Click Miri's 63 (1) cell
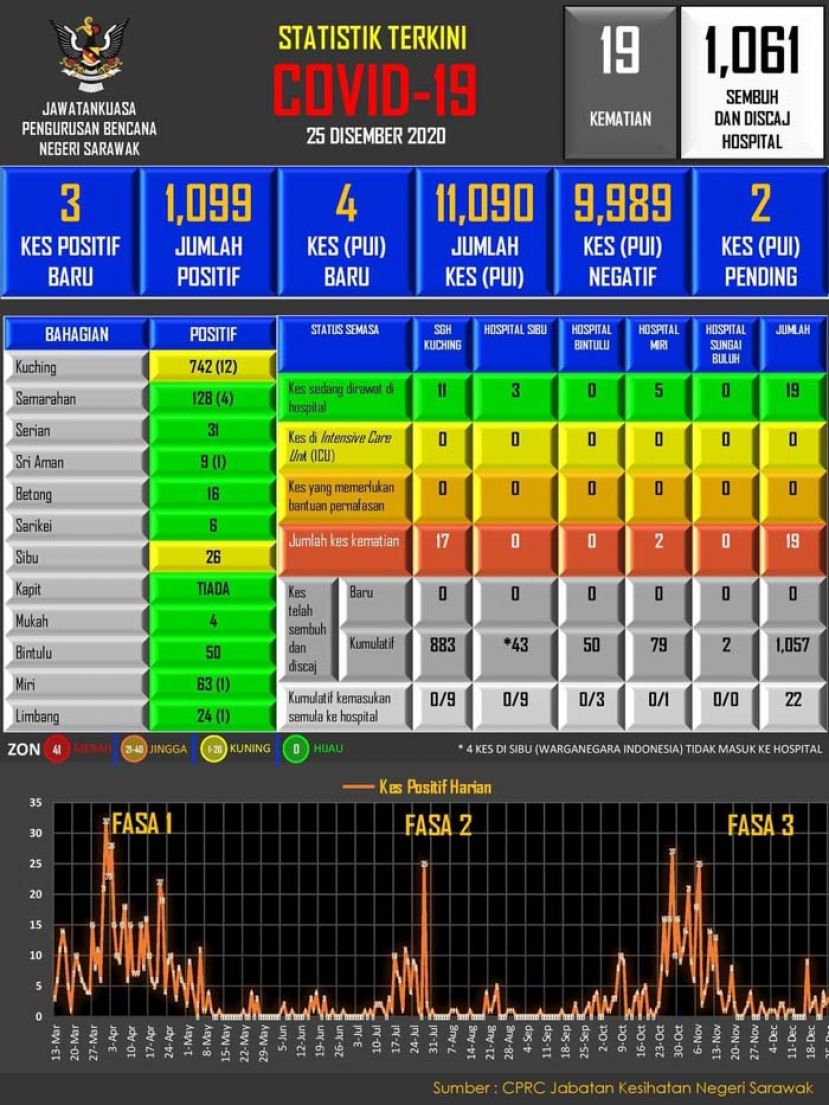This screenshot has height=1105, width=829. [x=213, y=684]
